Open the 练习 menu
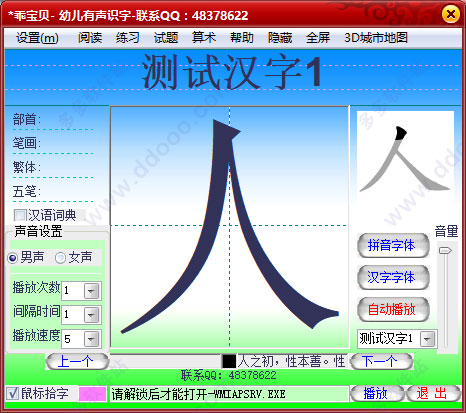 click(128, 38)
